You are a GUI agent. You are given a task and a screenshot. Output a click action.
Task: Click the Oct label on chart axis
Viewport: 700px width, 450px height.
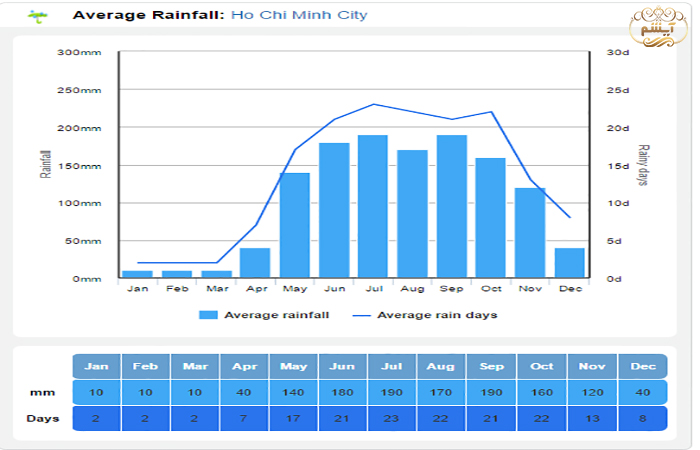tap(490, 288)
